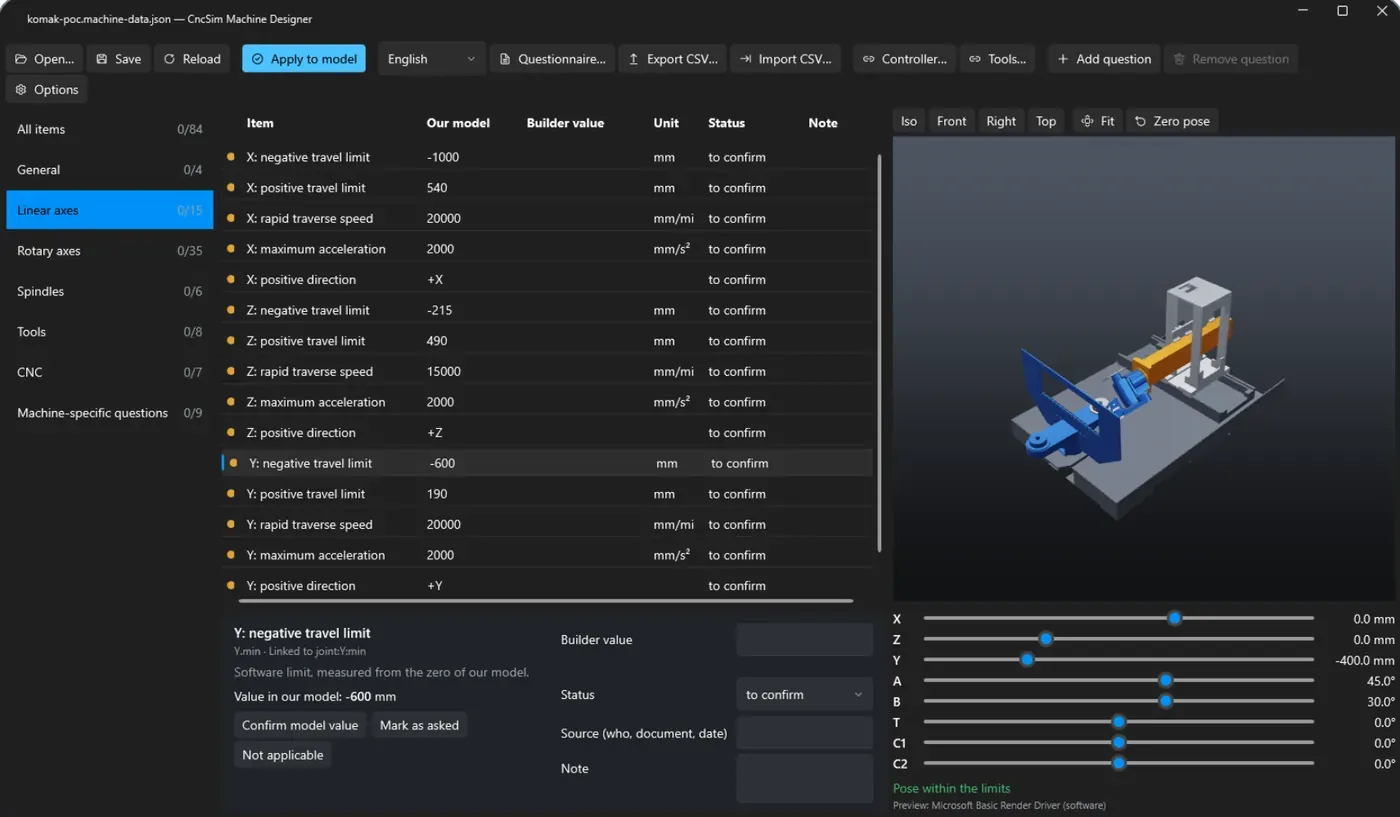1400x817 pixels.
Task: Confirm model value for Y negative limit
Action: click(300, 725)
